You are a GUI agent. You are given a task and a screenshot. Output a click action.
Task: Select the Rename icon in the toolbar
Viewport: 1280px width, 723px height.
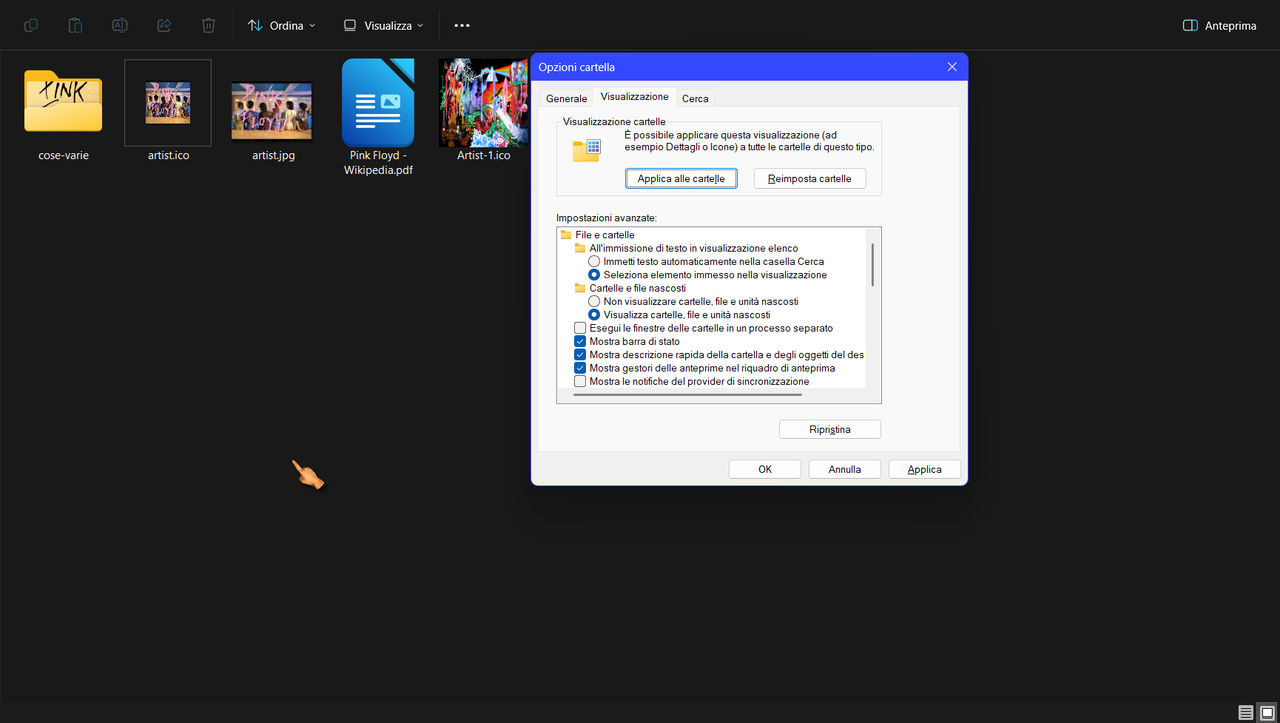(x=119, y=25)
